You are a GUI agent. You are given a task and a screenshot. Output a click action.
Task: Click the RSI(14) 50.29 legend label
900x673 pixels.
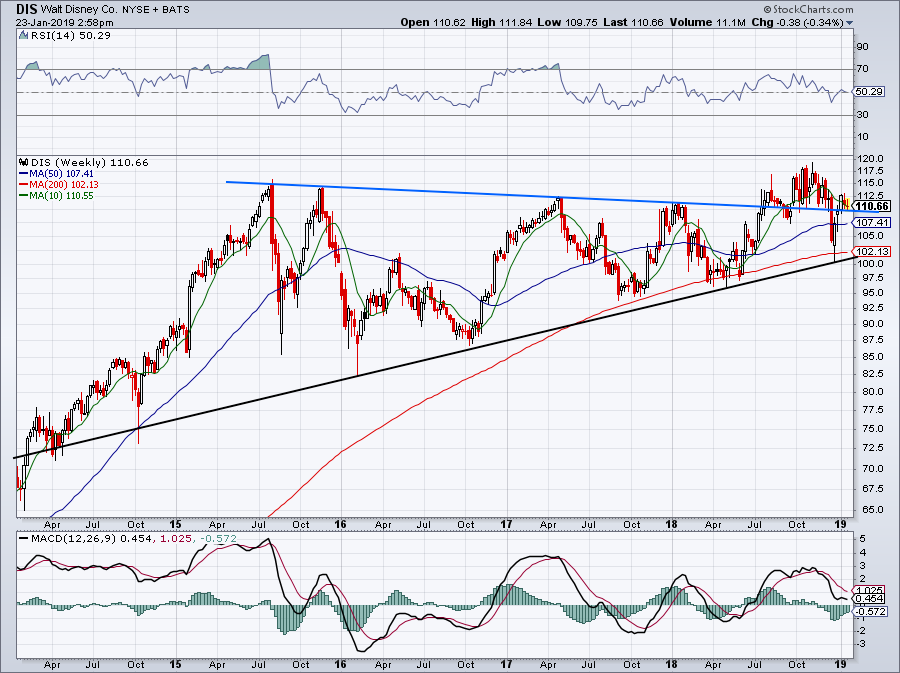coord(70,36)
